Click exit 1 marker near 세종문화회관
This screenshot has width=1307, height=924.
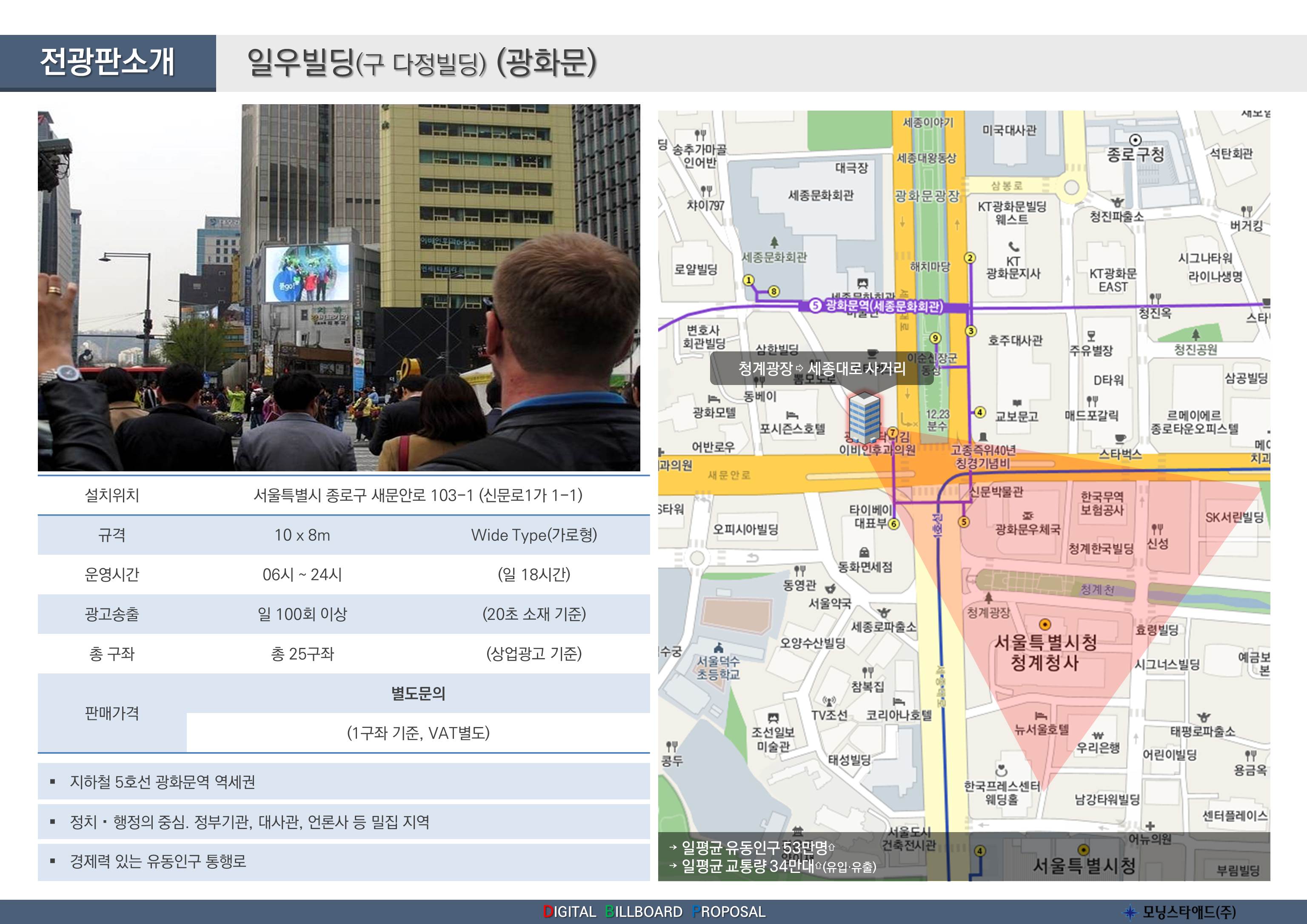[748, 280]
